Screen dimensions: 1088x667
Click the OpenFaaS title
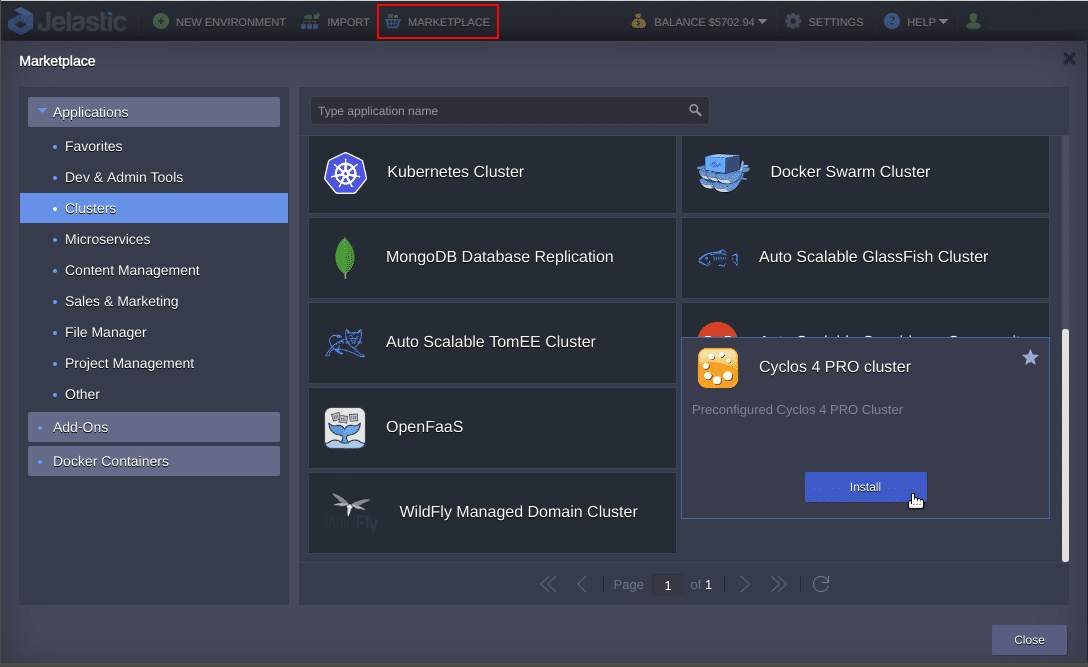click(425, 427)
